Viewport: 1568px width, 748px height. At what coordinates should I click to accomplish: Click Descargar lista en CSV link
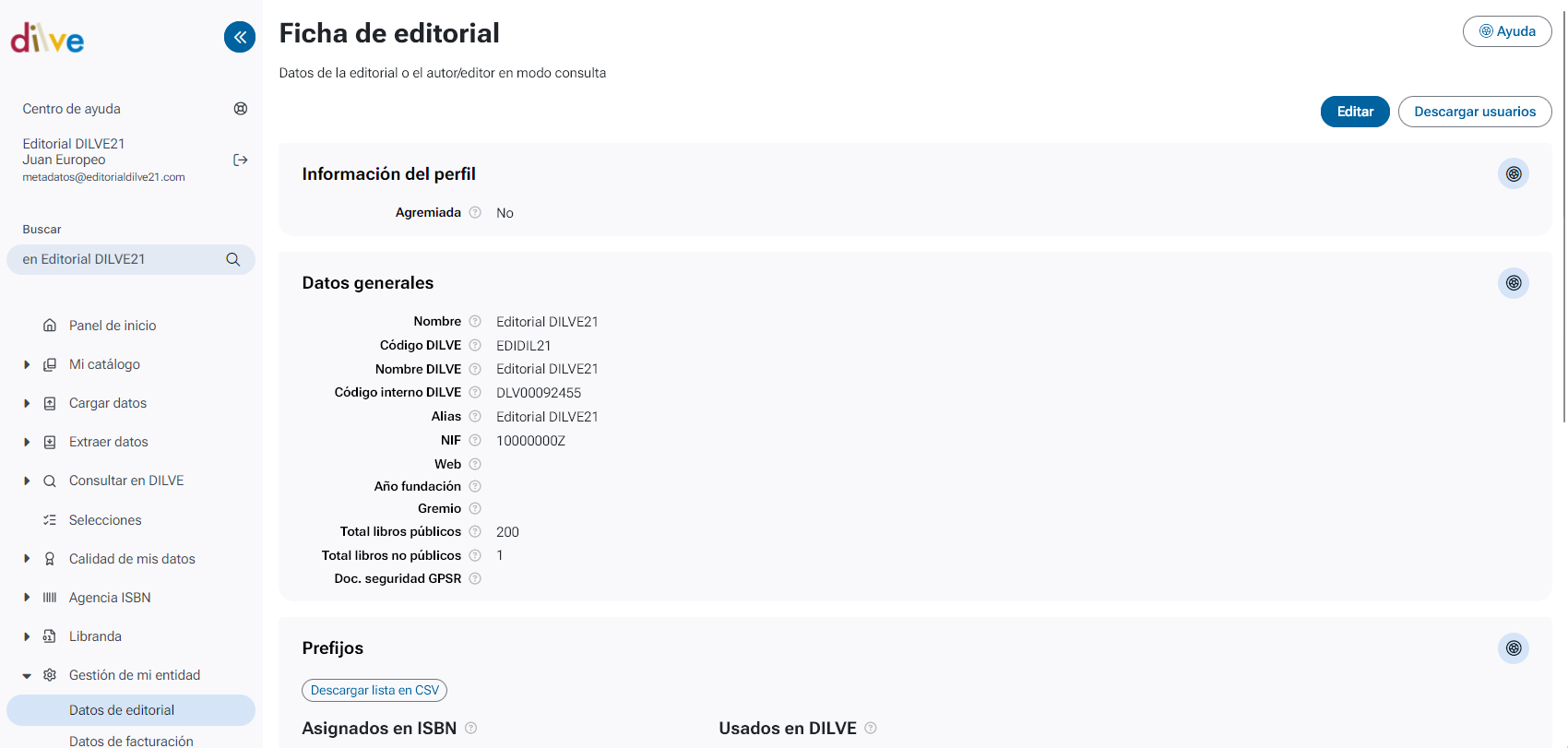[374, 691]
